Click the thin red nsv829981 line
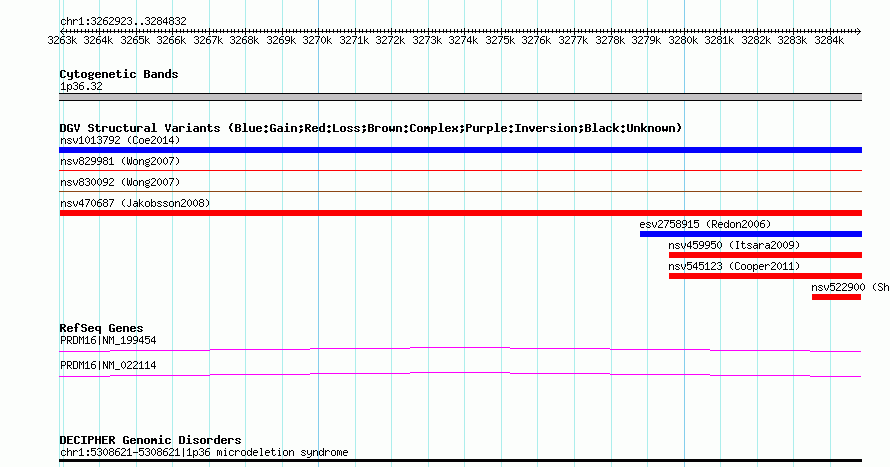The height and width of the screenshot is (467, 890). point(460,171)
